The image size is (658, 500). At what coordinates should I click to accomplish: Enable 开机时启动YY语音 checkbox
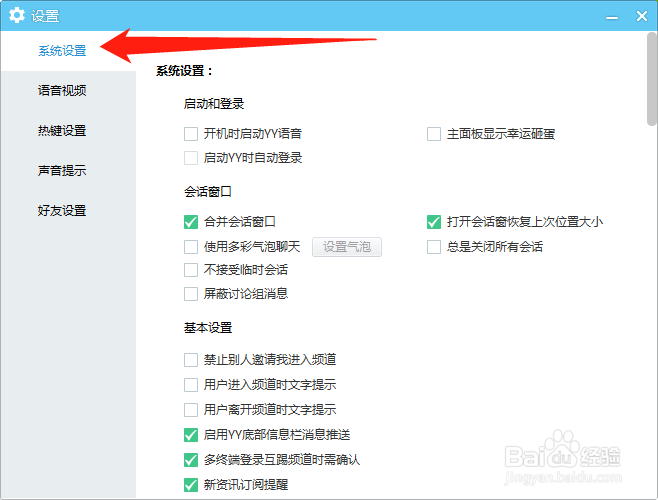tap(191, 134)
